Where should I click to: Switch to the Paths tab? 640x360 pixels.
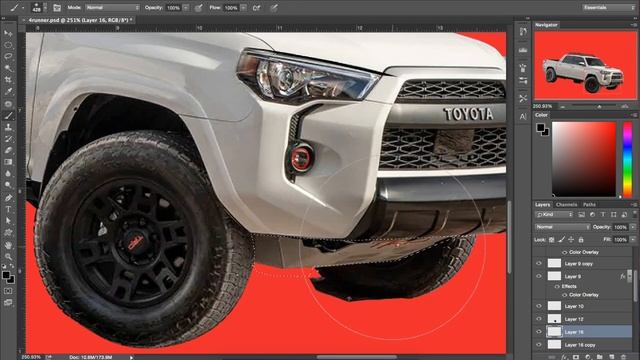589,204
